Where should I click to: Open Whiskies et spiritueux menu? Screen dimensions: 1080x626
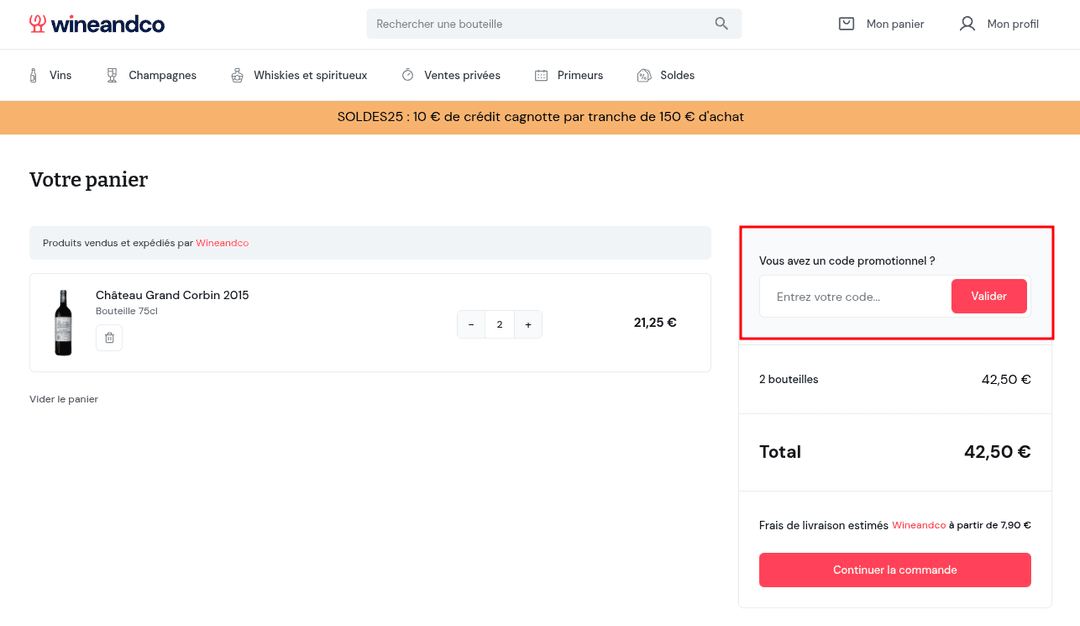click(310, 75)
